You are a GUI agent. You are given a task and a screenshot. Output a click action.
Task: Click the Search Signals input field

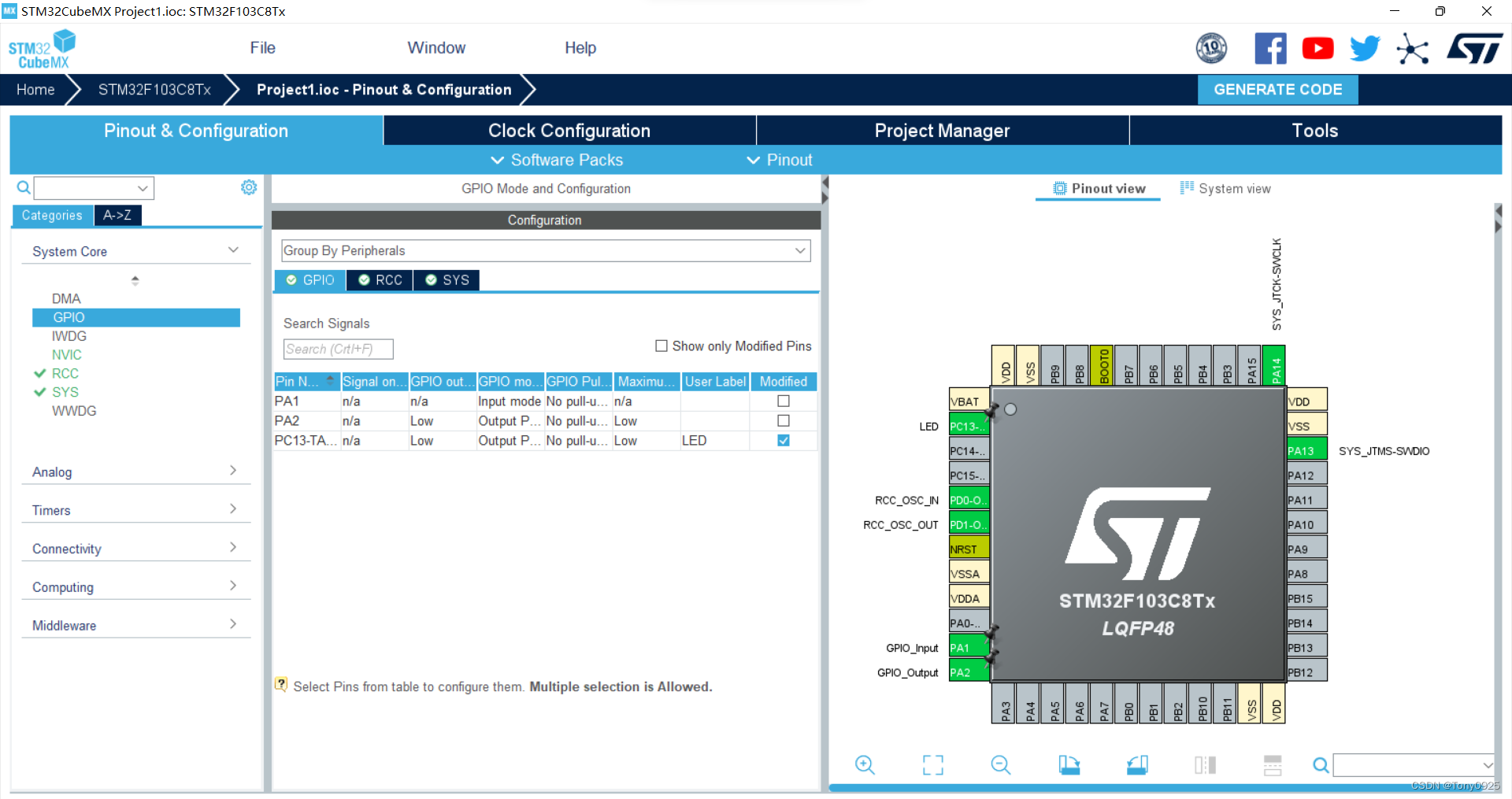click(x=338, y=349)
